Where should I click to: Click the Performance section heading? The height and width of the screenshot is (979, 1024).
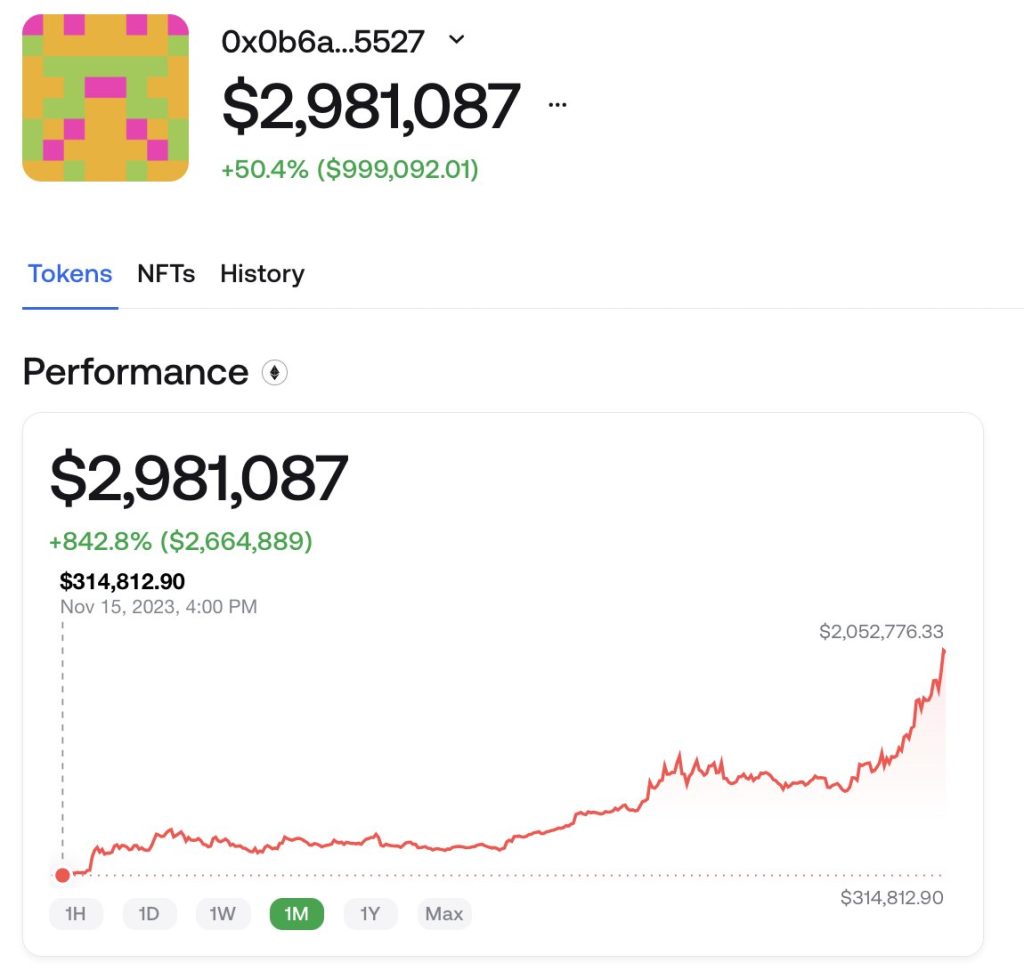[135, 372]
